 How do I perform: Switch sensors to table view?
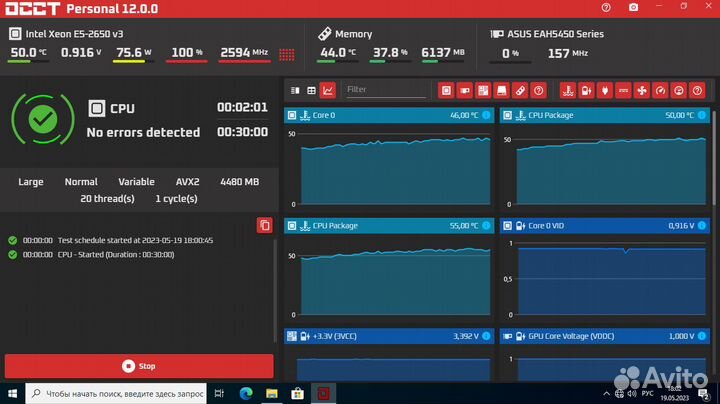pos(311,90)
